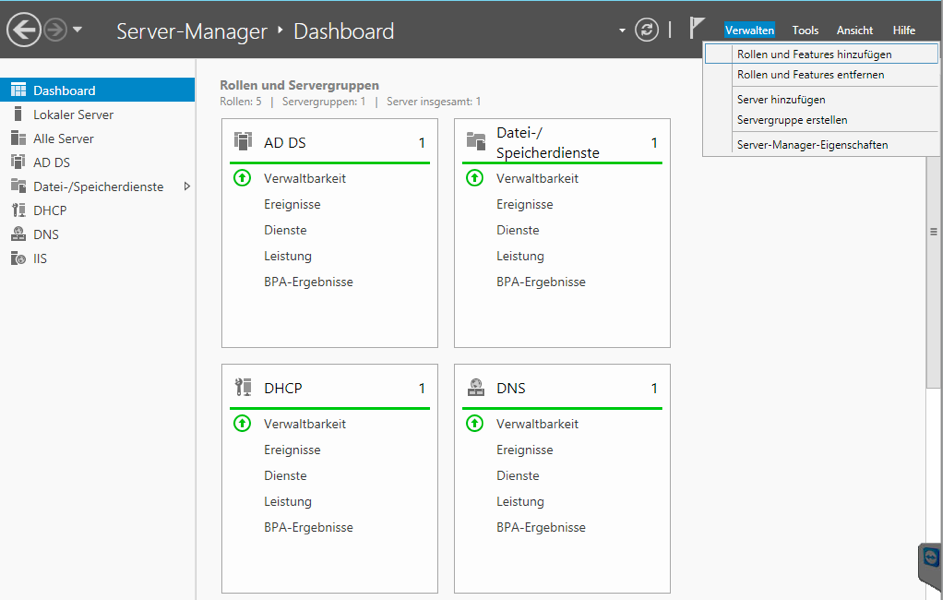
Task: Click DNS tile header icon
Action: click(x=476, y=387)
